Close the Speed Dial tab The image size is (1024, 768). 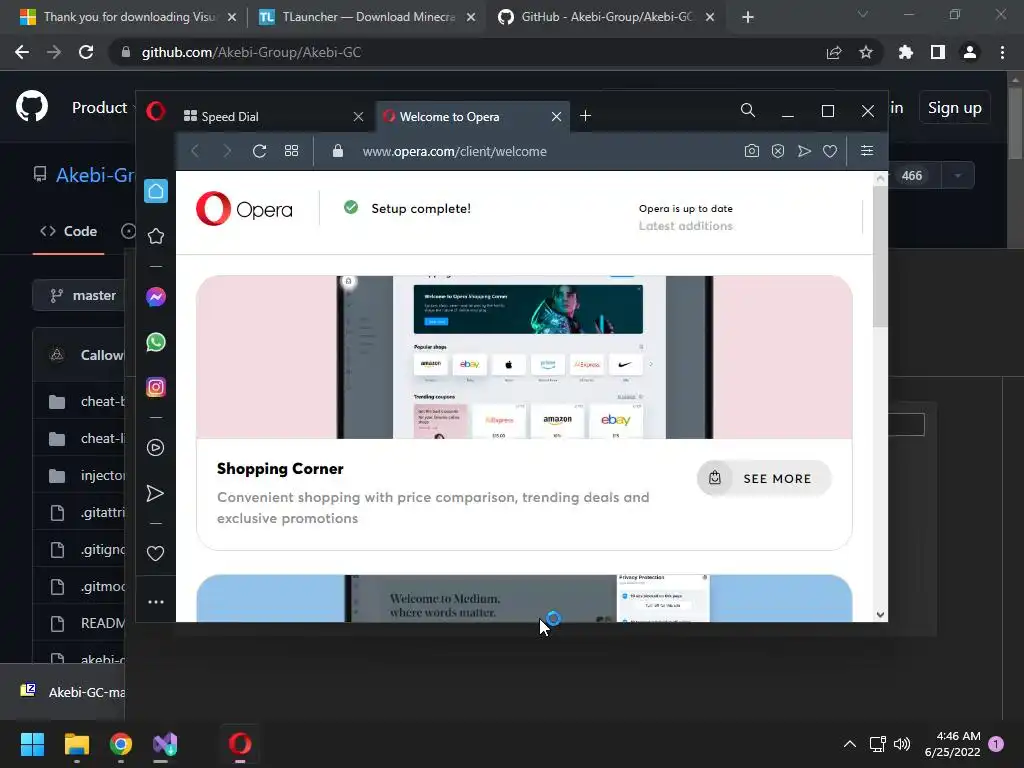coord(359,116)
